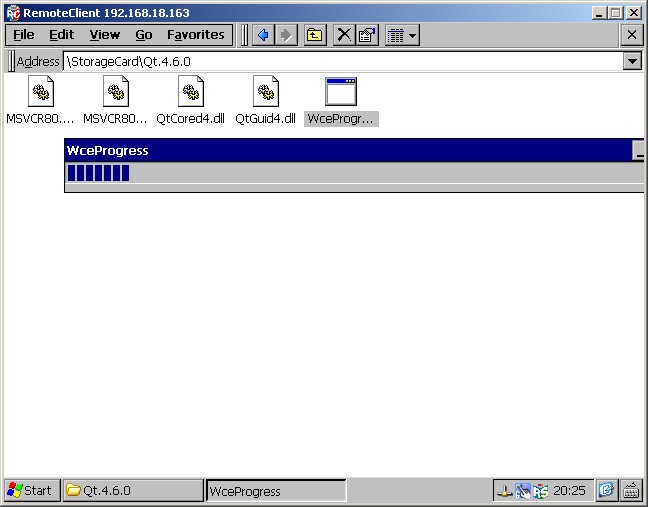Open the Favorites menu

195,35
